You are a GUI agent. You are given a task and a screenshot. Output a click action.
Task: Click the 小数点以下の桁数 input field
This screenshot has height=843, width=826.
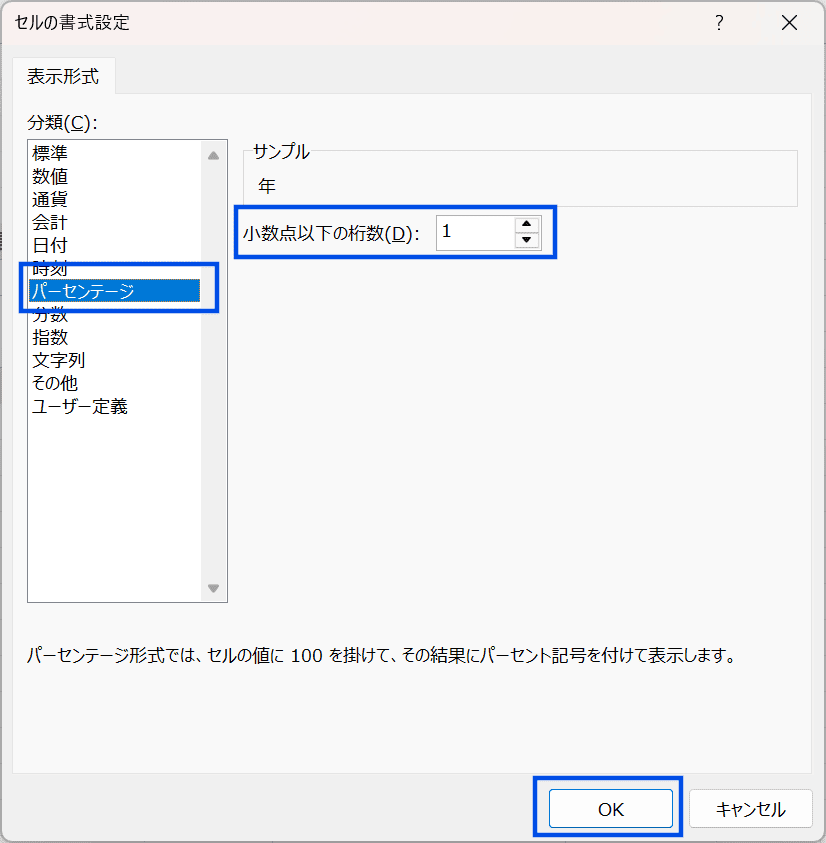pyautogui.click(x=475, y=232)
